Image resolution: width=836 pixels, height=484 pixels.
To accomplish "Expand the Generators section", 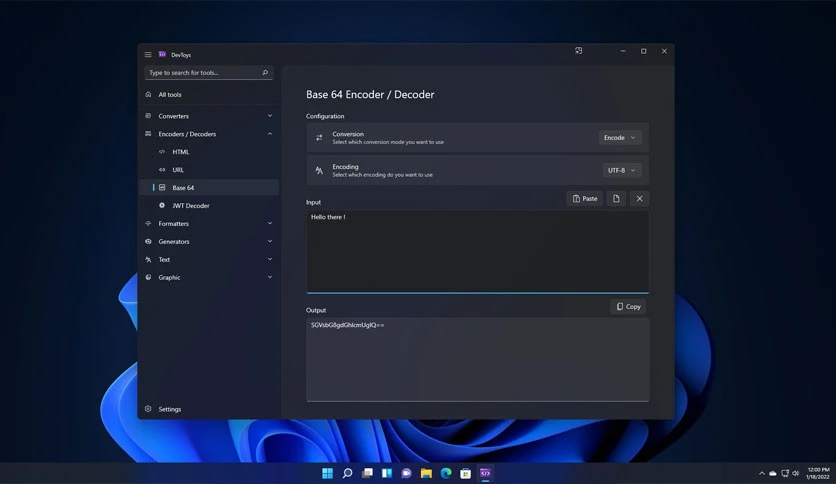I will click(x=270, y=241).
